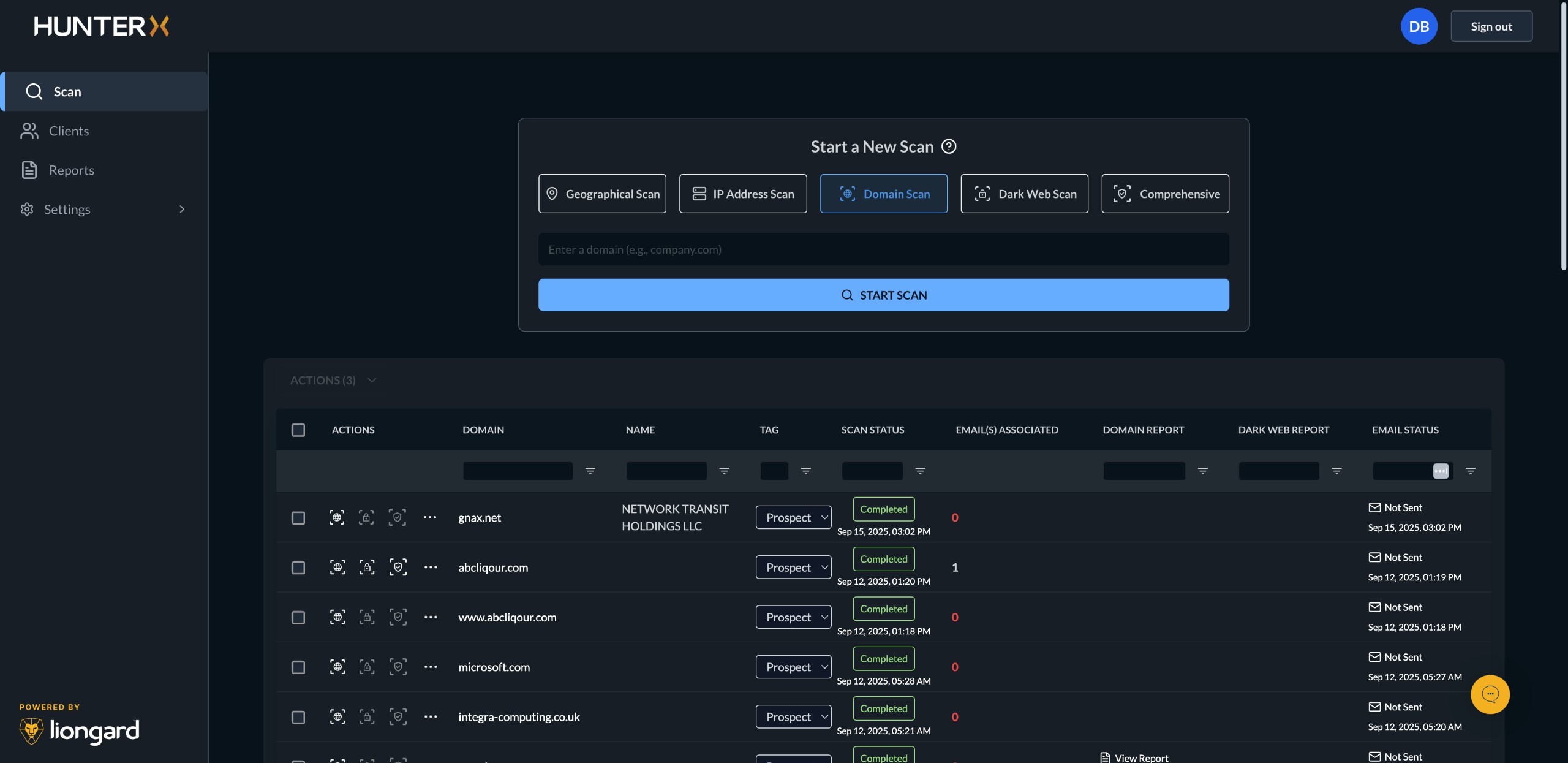Click the Email Status column filter icon
Viewport: 1568px width, 763px height.
(1470, 471)
